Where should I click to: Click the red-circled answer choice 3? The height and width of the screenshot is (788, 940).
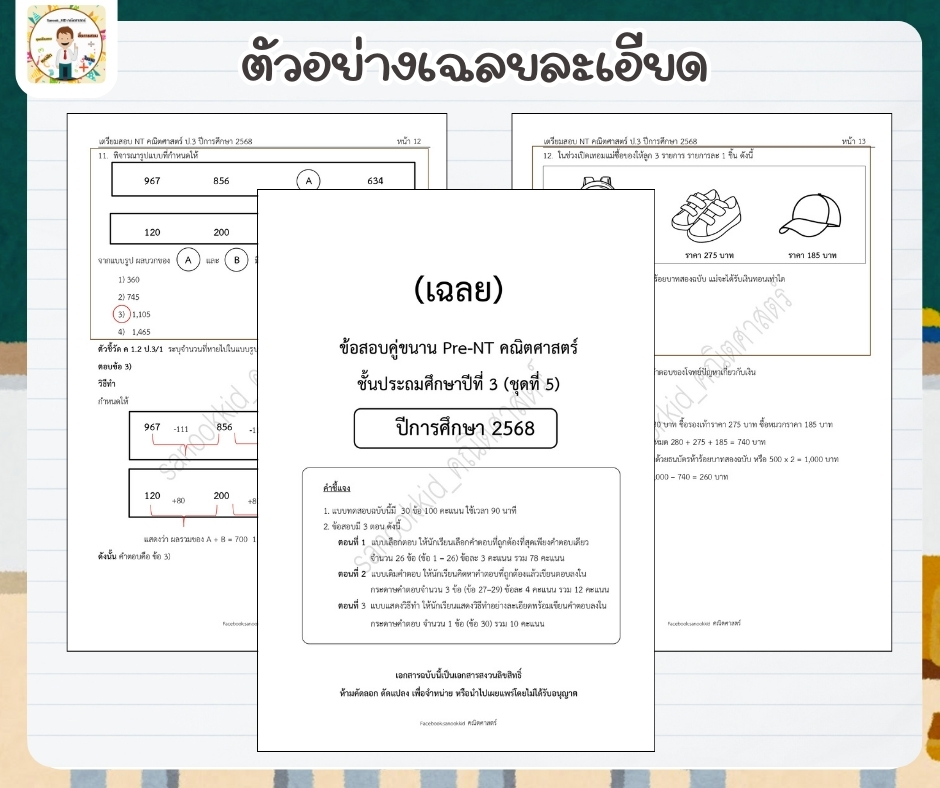121,314
